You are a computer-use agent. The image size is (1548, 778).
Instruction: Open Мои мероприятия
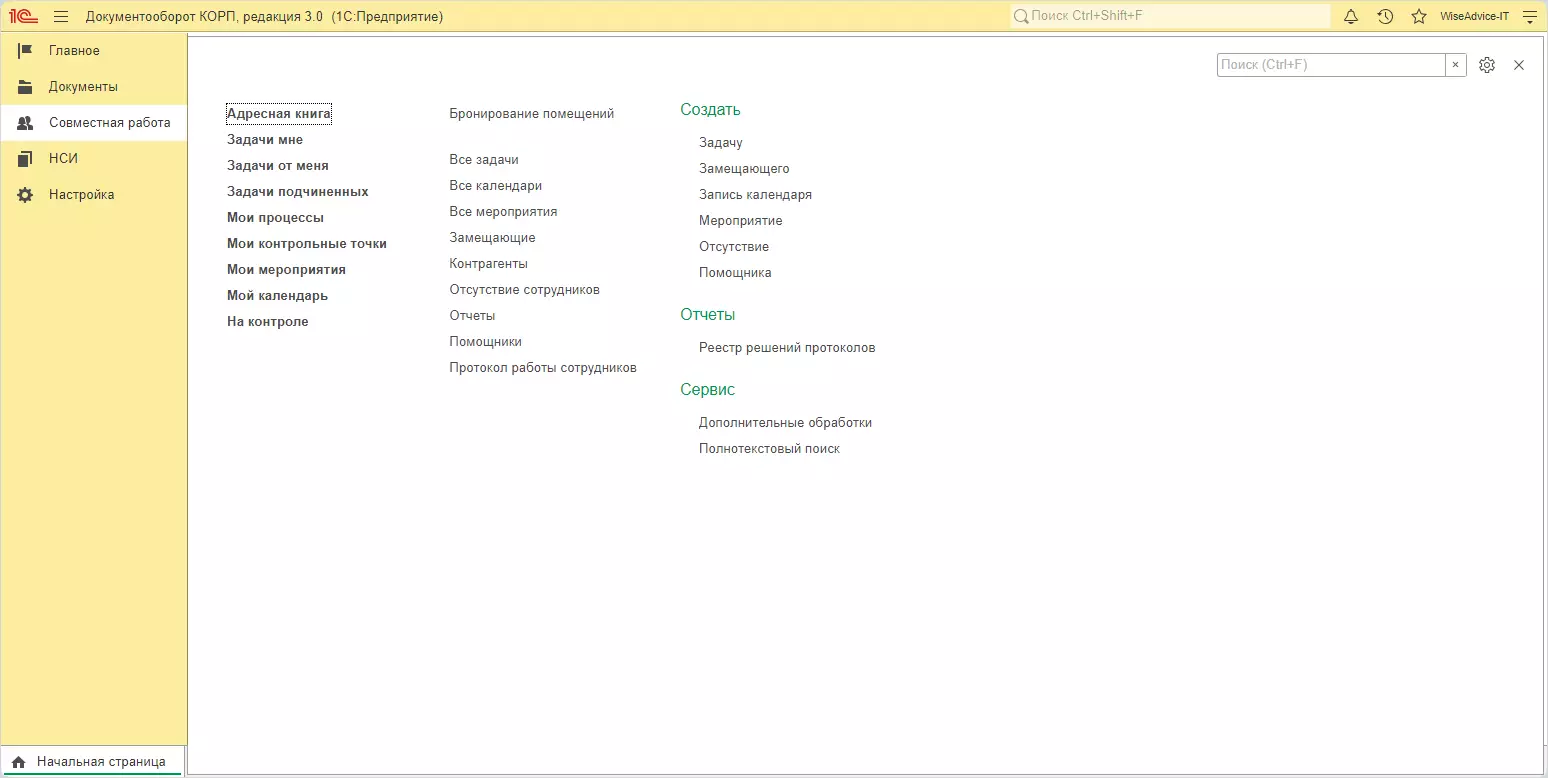coord(286,270)
